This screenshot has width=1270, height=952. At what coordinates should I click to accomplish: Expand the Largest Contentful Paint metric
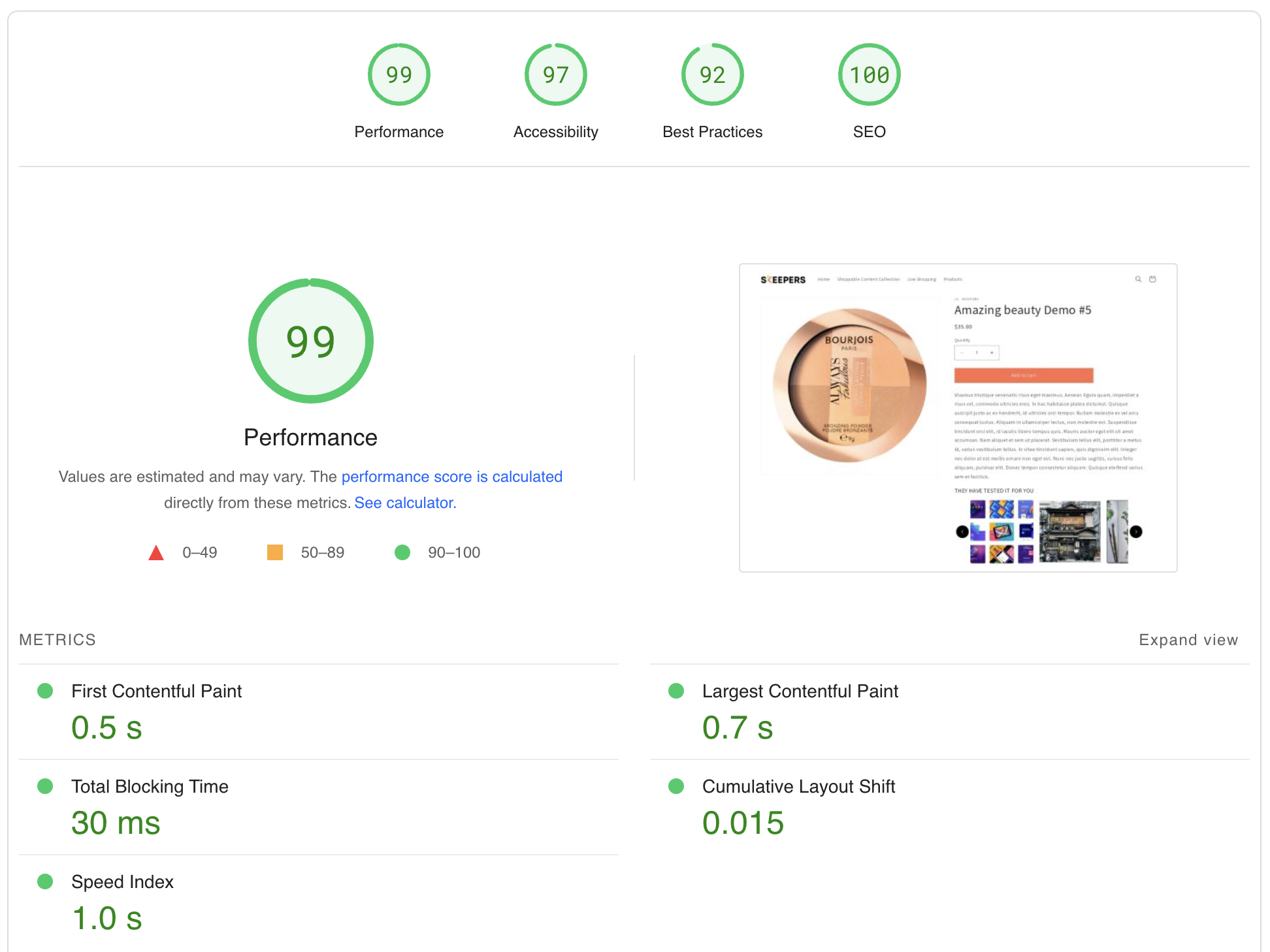click(x=800, y=691)
